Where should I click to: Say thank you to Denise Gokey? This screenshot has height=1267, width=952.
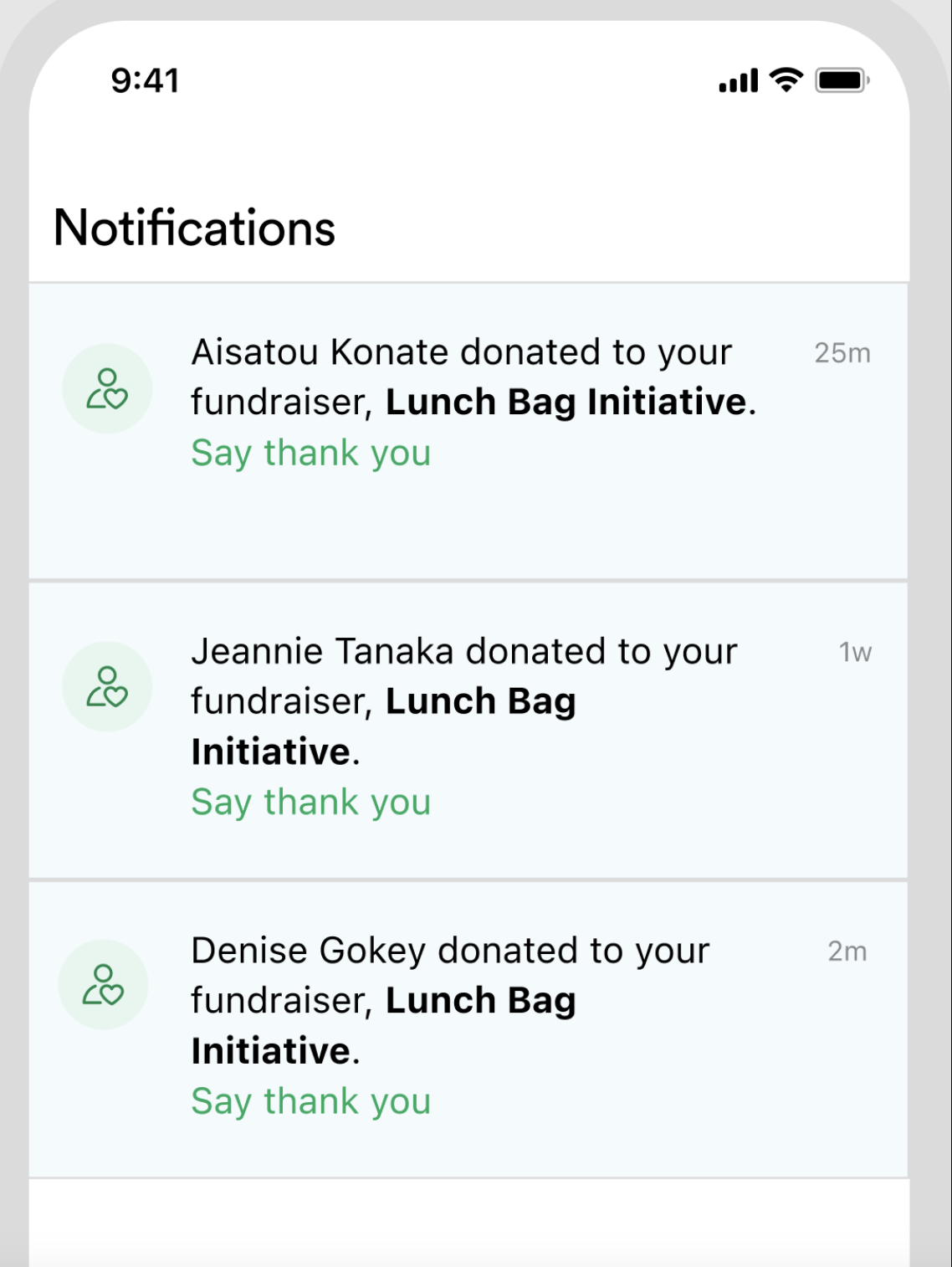point(310,1100)
